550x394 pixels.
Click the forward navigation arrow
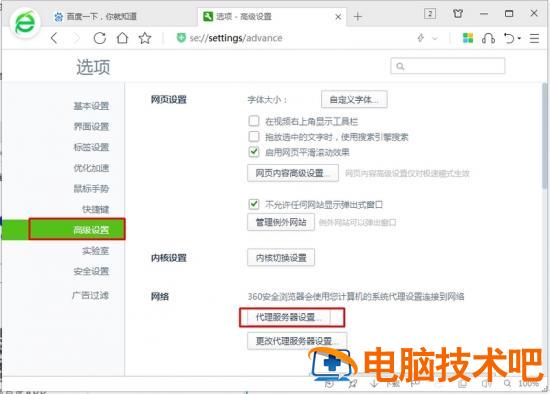tap(76, 38)
